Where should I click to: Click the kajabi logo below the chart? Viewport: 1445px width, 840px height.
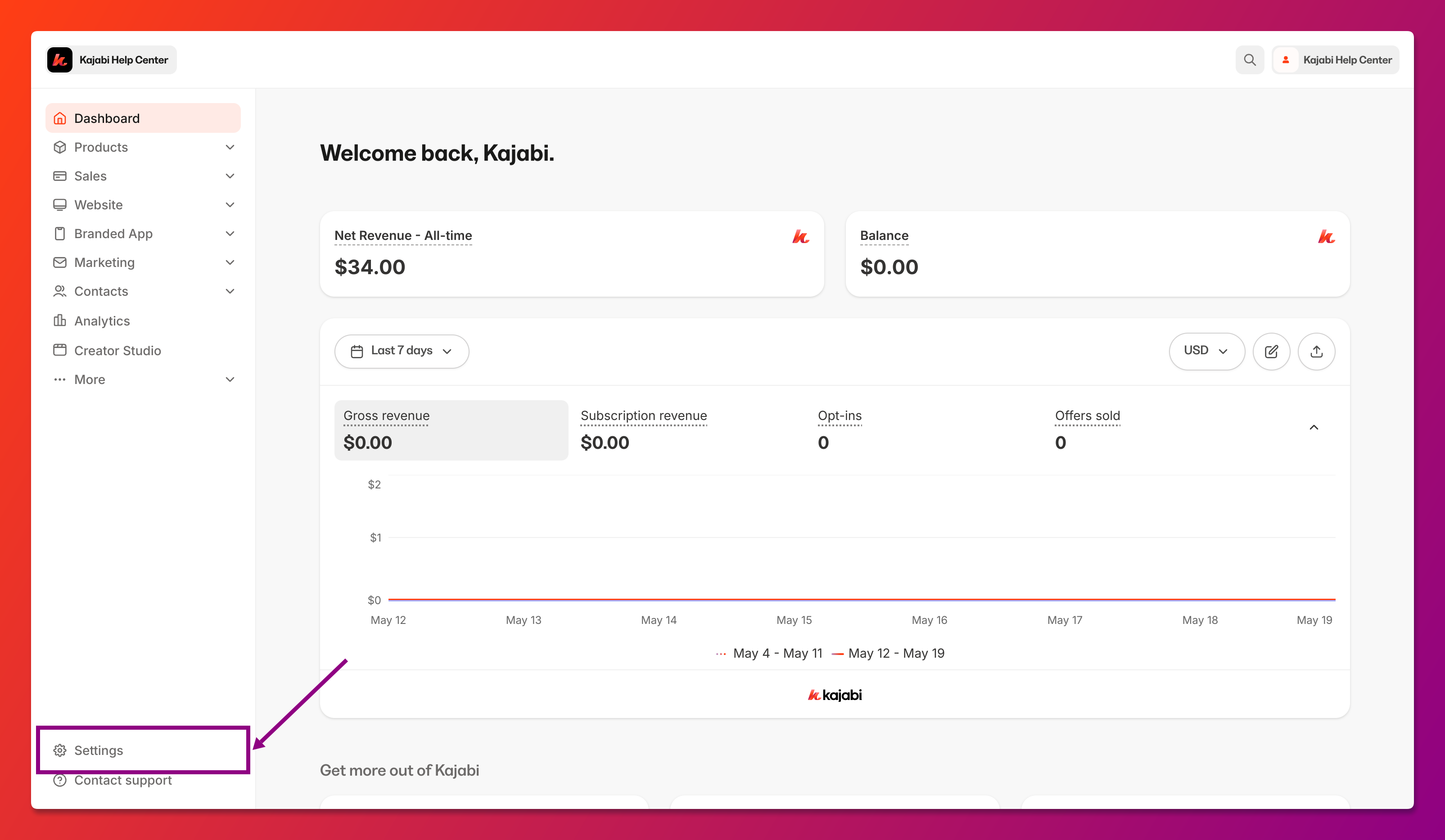pos(835,695)
